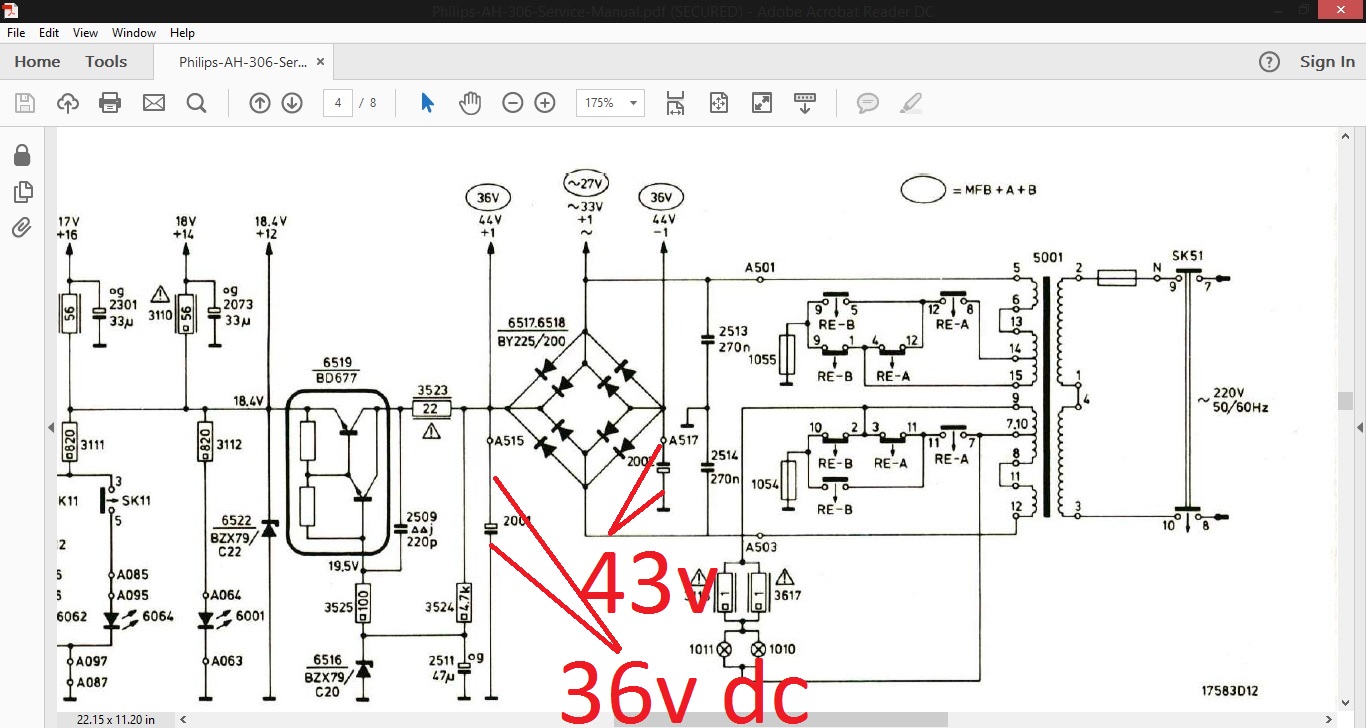
Task: Send file by email envelope icon
Action: [153, 103]
